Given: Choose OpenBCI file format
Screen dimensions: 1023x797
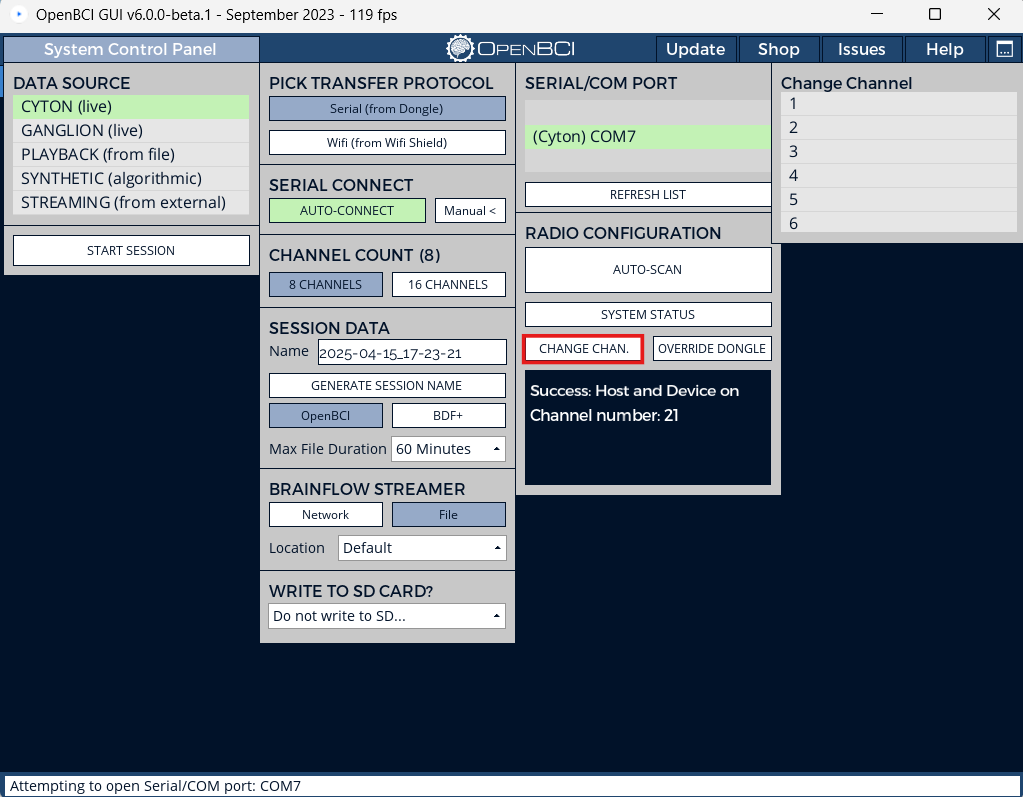Looking at the screenshot, I should 326,415.
